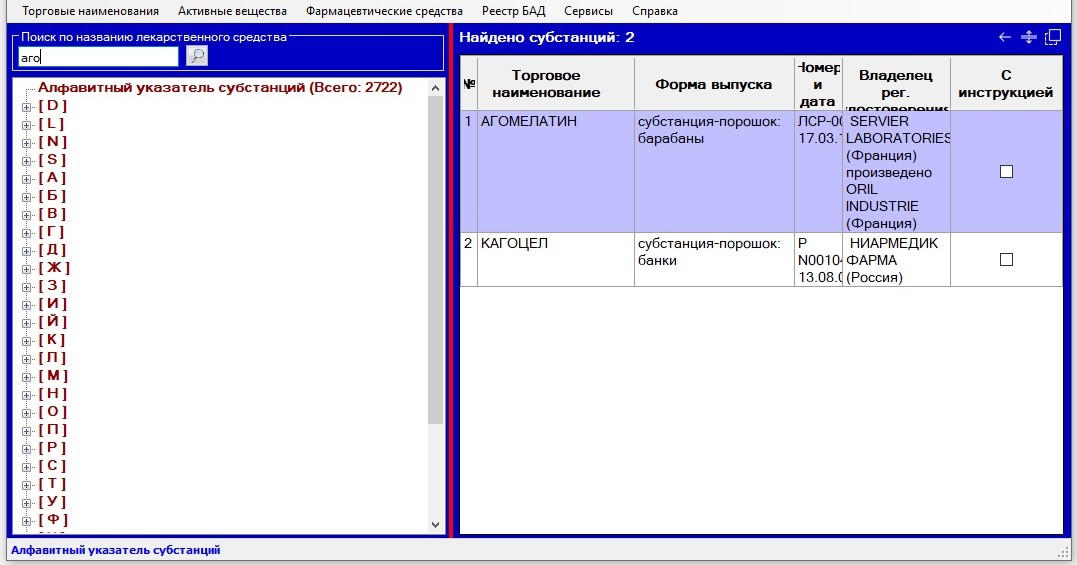Click the magnifier search button
1077x565 pixels.
(197, 56)
